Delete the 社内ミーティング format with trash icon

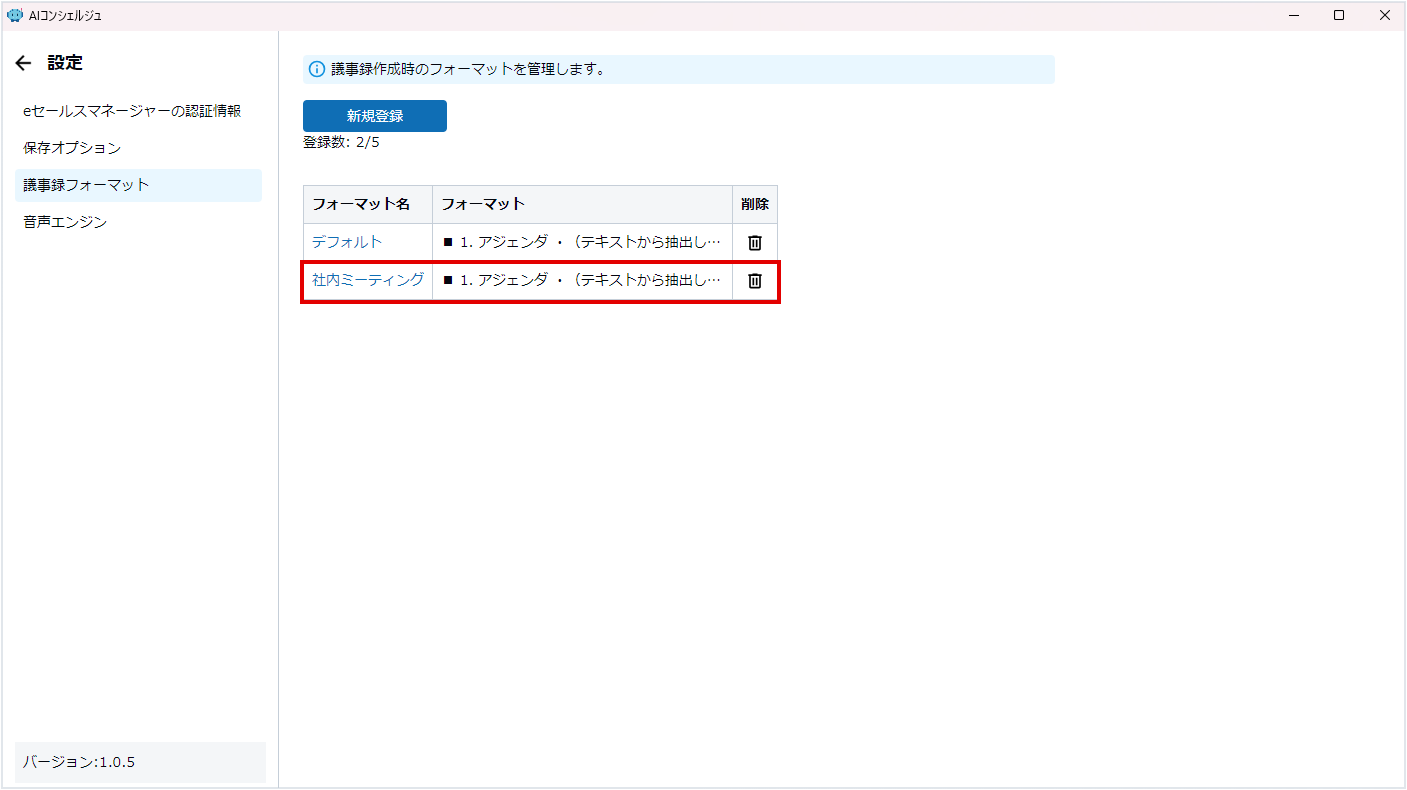(755, 281)
